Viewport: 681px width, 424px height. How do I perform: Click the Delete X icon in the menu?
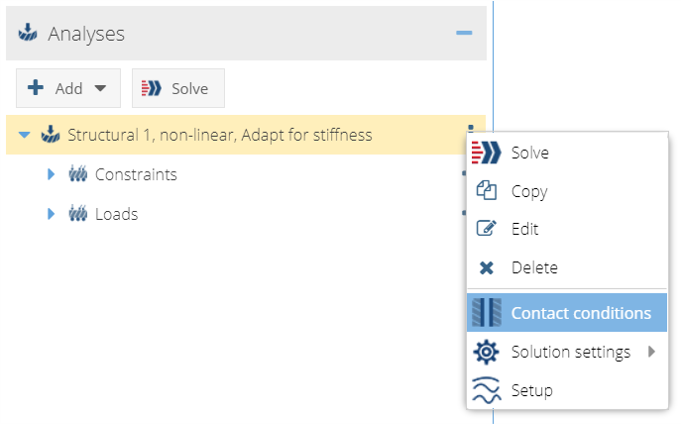pyautogui.click(x=487, y=268)
